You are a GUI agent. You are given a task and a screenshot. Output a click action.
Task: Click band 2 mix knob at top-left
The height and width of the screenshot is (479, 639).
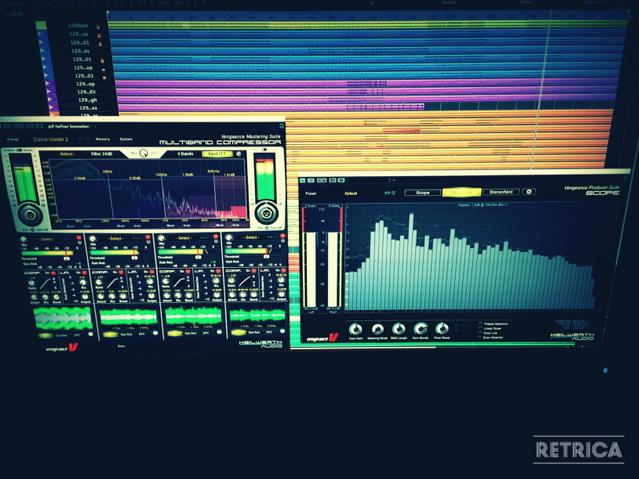[93, 239]
